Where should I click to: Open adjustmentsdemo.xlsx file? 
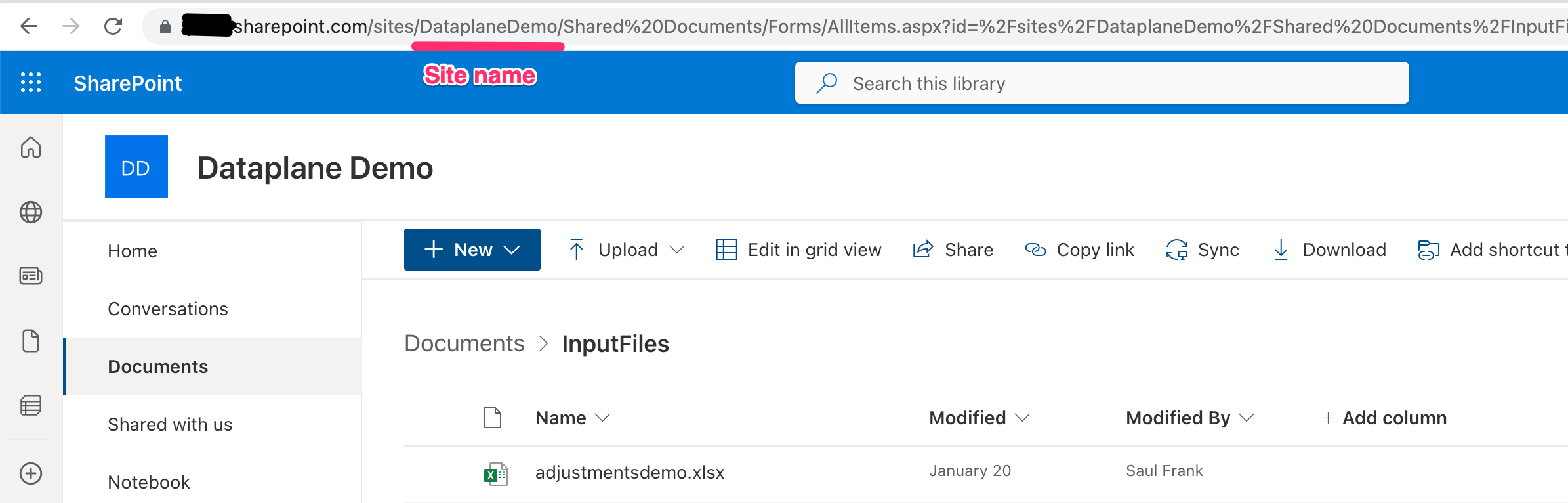coord(630,472)
